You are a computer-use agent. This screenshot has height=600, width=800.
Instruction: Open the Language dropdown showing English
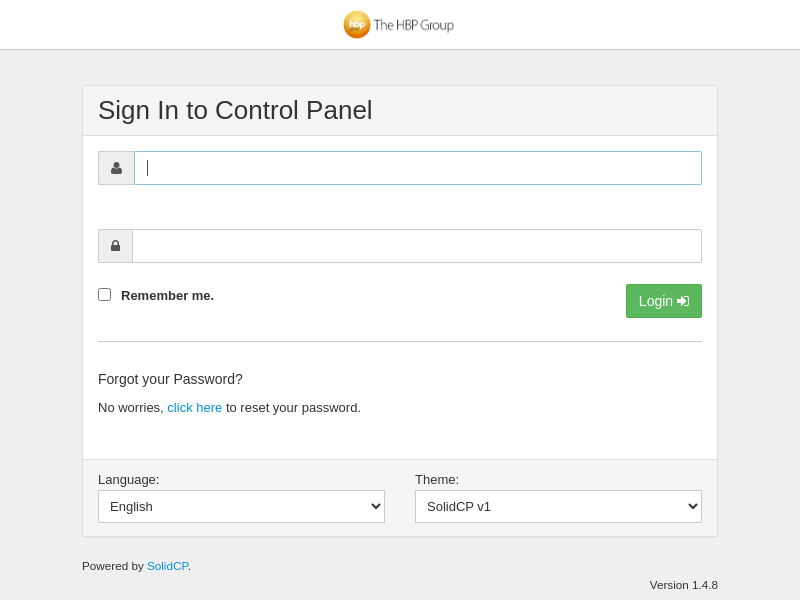click(x=241, y=506)
